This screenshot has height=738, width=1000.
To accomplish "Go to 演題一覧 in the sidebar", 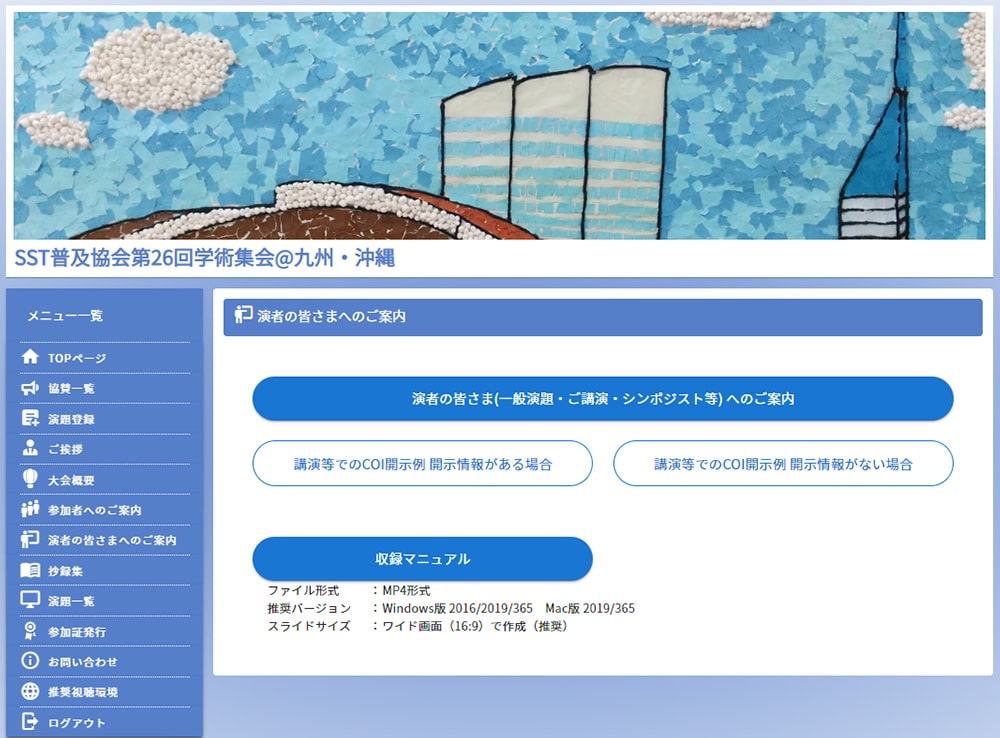I will (71, 601).
